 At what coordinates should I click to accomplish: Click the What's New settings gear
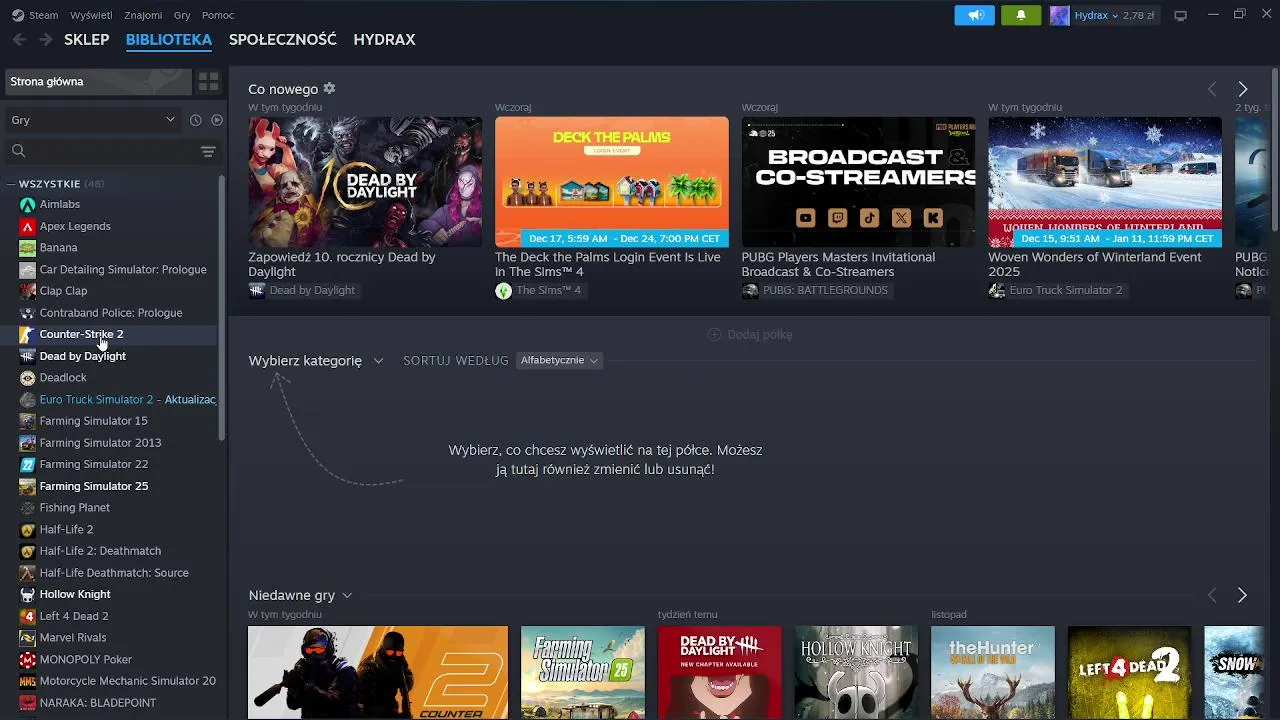tap(329, 88)
